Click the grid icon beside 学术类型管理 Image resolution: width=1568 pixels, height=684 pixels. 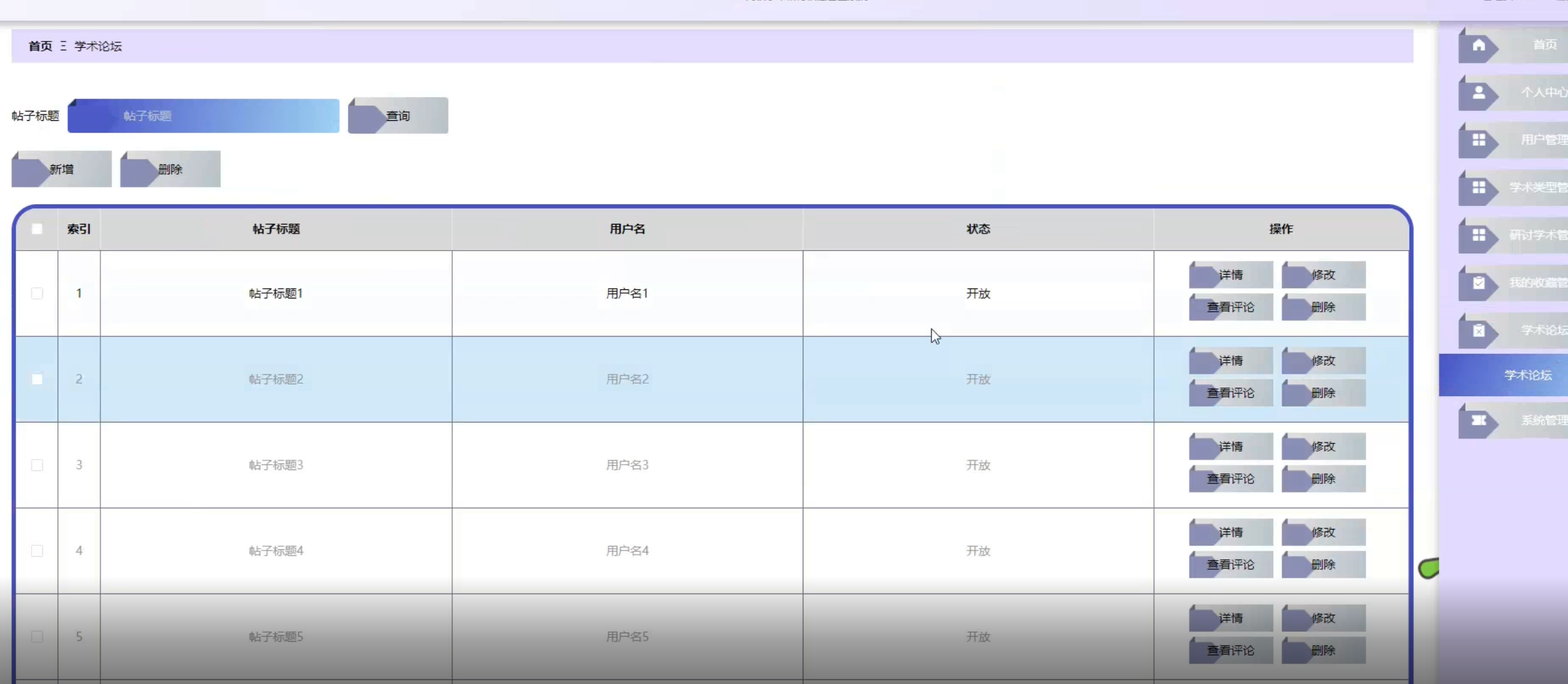tap(1478, 188)
